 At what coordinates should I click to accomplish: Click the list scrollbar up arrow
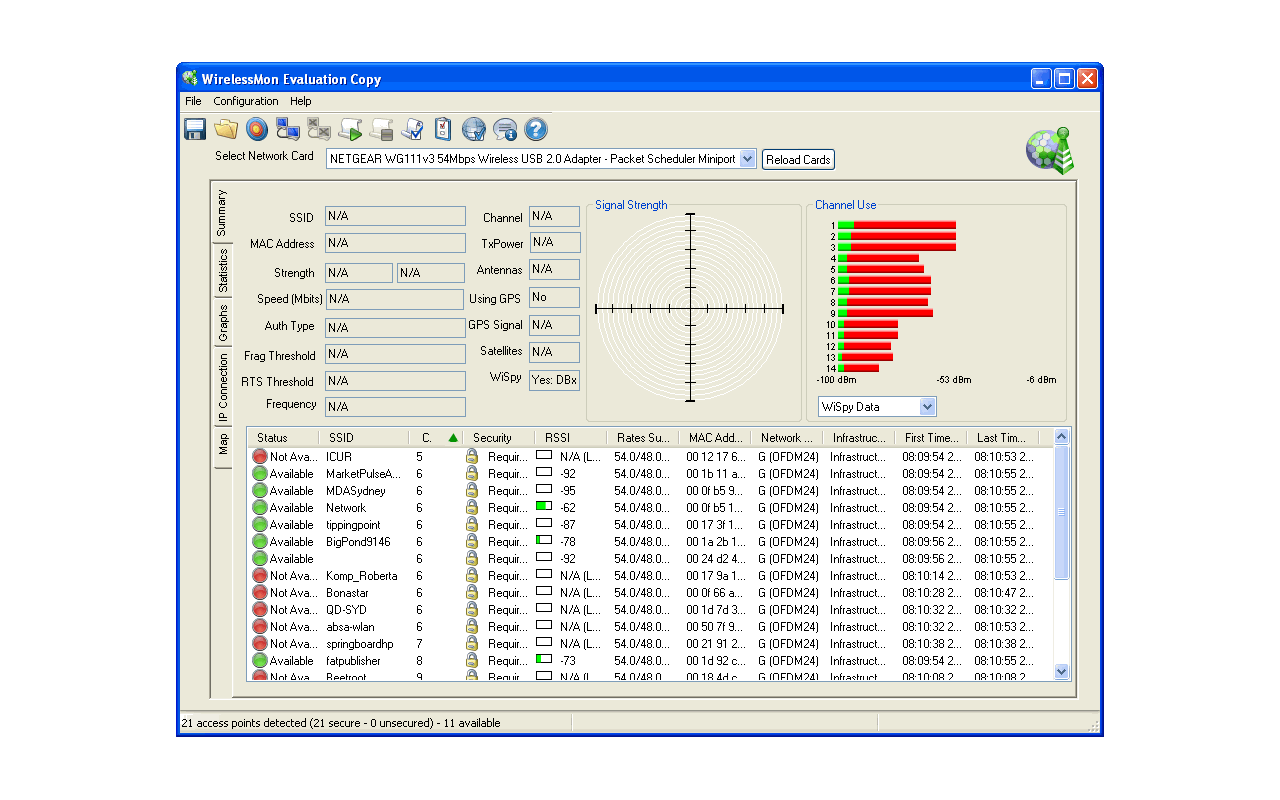tap(1062, 436)
